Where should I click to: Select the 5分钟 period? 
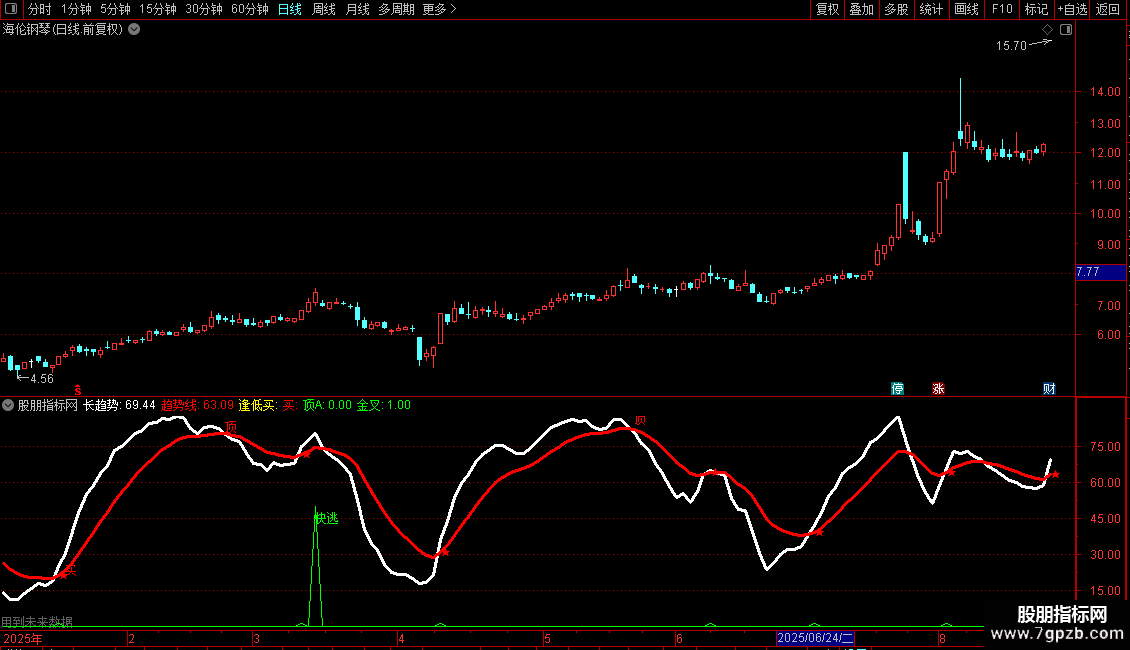point(115,9)
